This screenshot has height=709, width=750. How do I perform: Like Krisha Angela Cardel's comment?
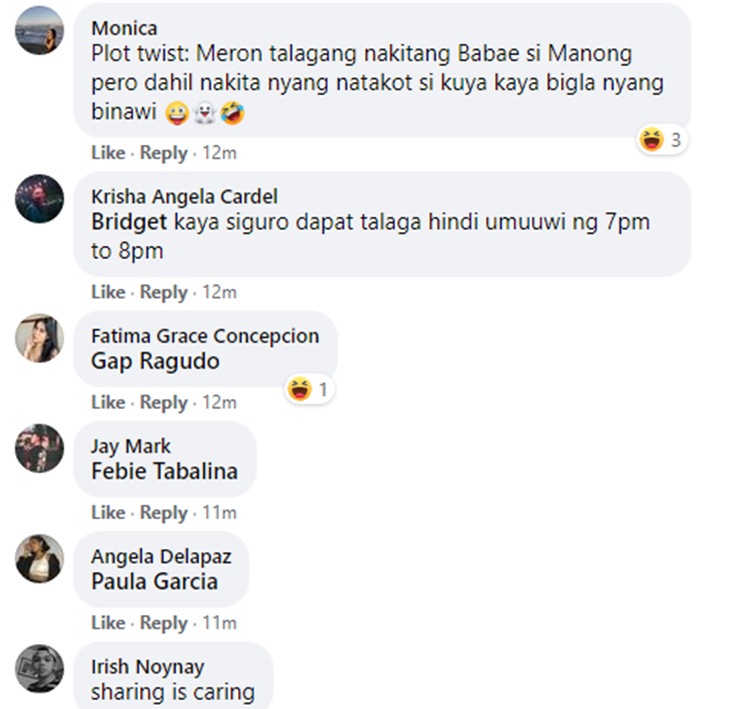coord(108,292)
